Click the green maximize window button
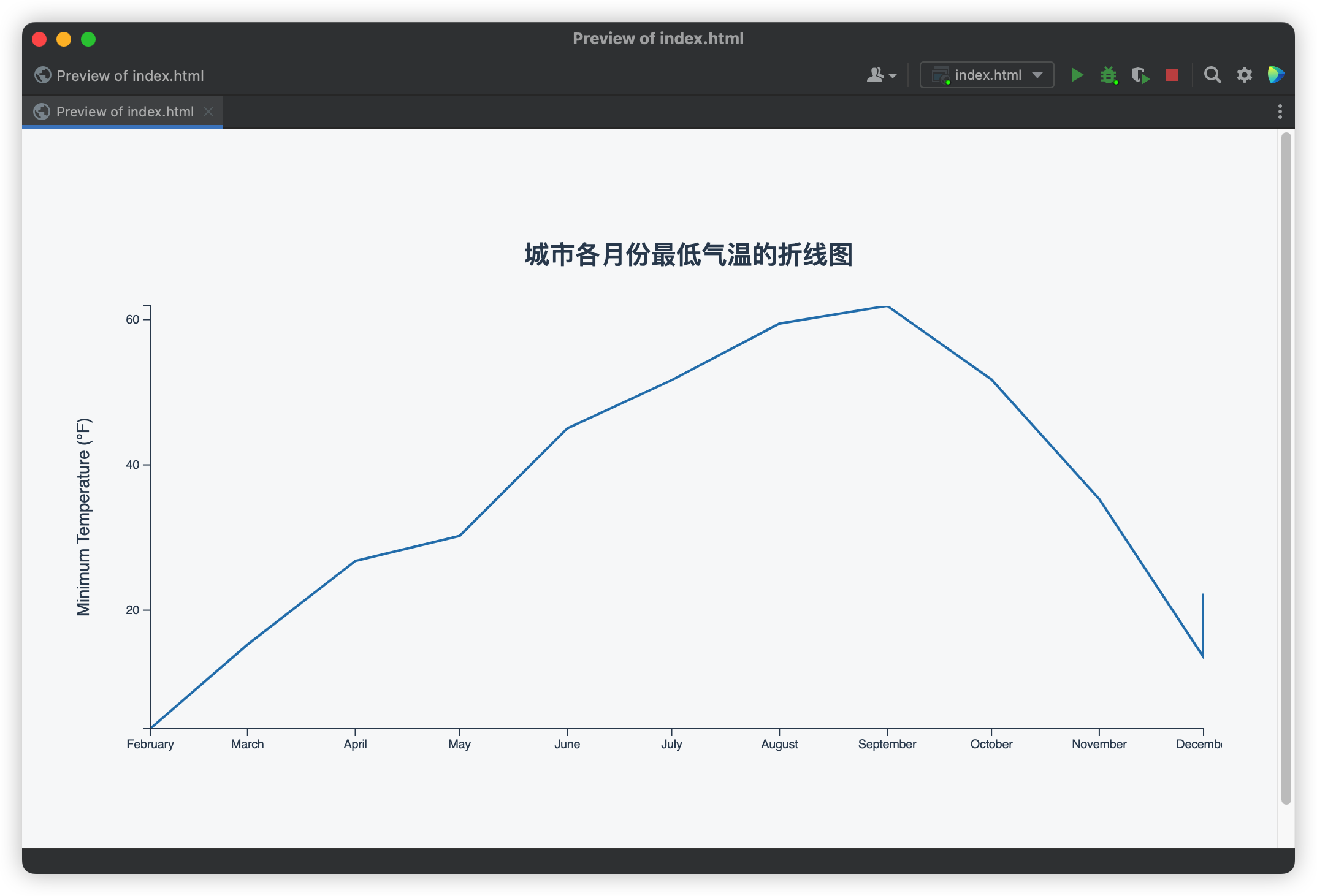 click(x=88, y=39)
